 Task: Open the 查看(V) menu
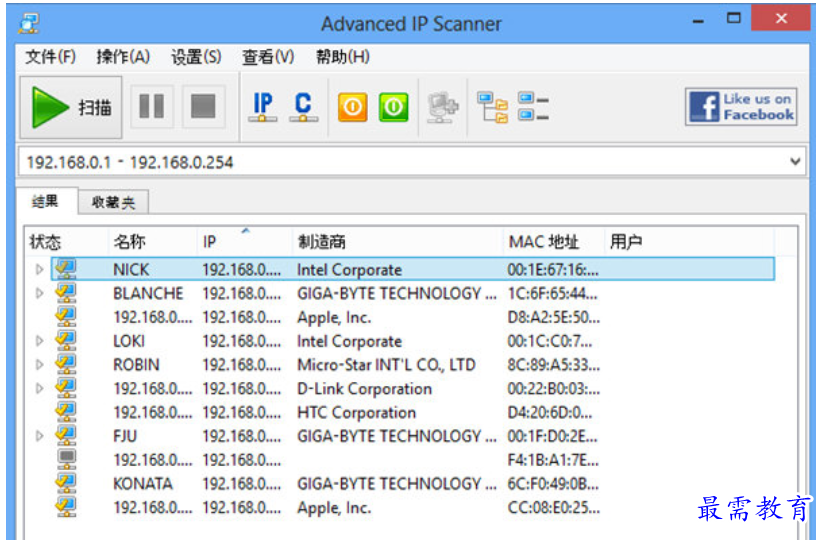pyautogui.click(x=268, y=56)
